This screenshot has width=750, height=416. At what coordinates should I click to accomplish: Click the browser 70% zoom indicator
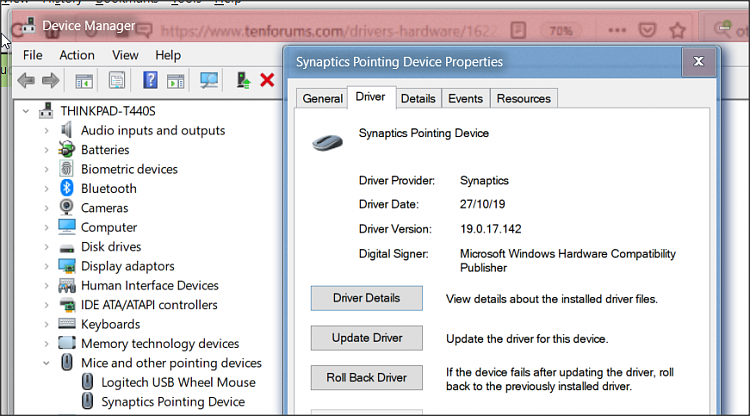561,31
